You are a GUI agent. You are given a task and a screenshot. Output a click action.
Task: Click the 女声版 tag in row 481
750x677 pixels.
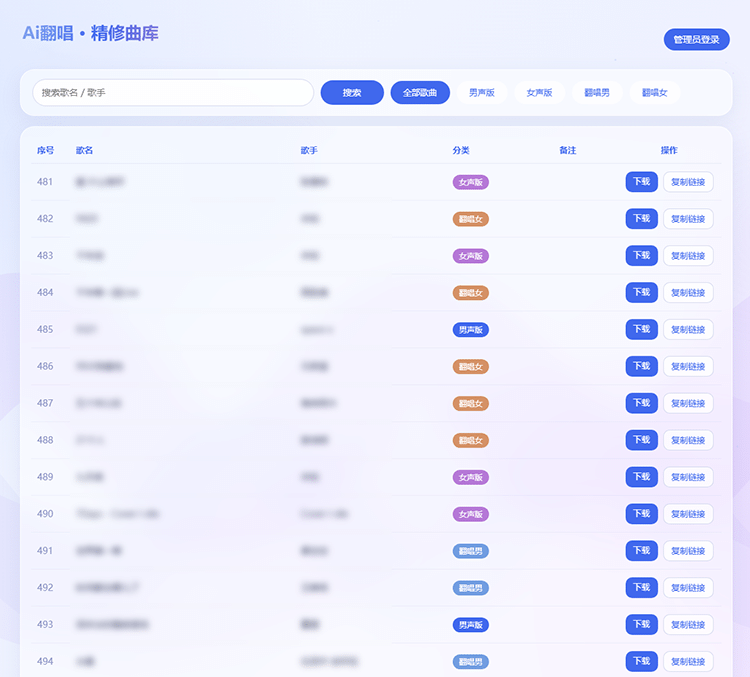point(471,182)
